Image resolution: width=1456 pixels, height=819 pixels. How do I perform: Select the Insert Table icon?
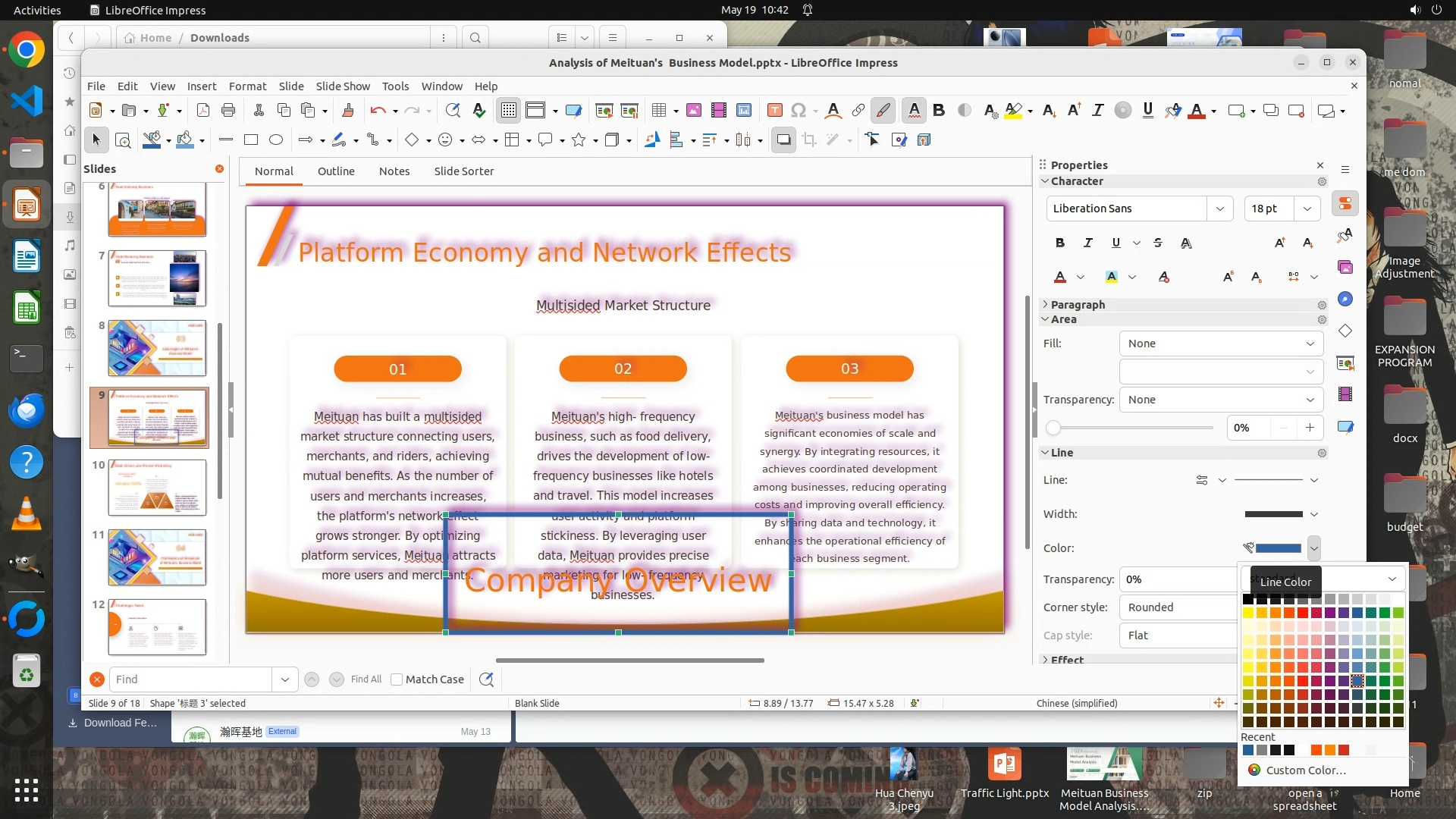658,111
